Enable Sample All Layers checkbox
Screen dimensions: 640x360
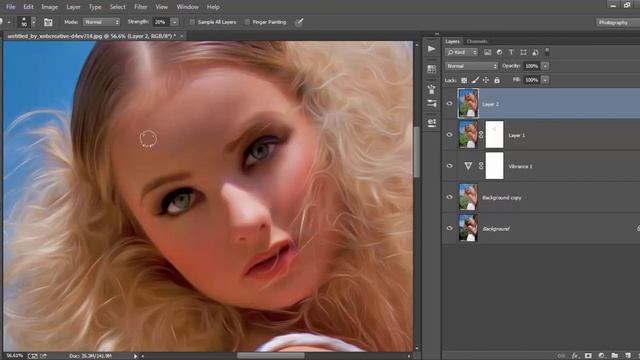192,22
